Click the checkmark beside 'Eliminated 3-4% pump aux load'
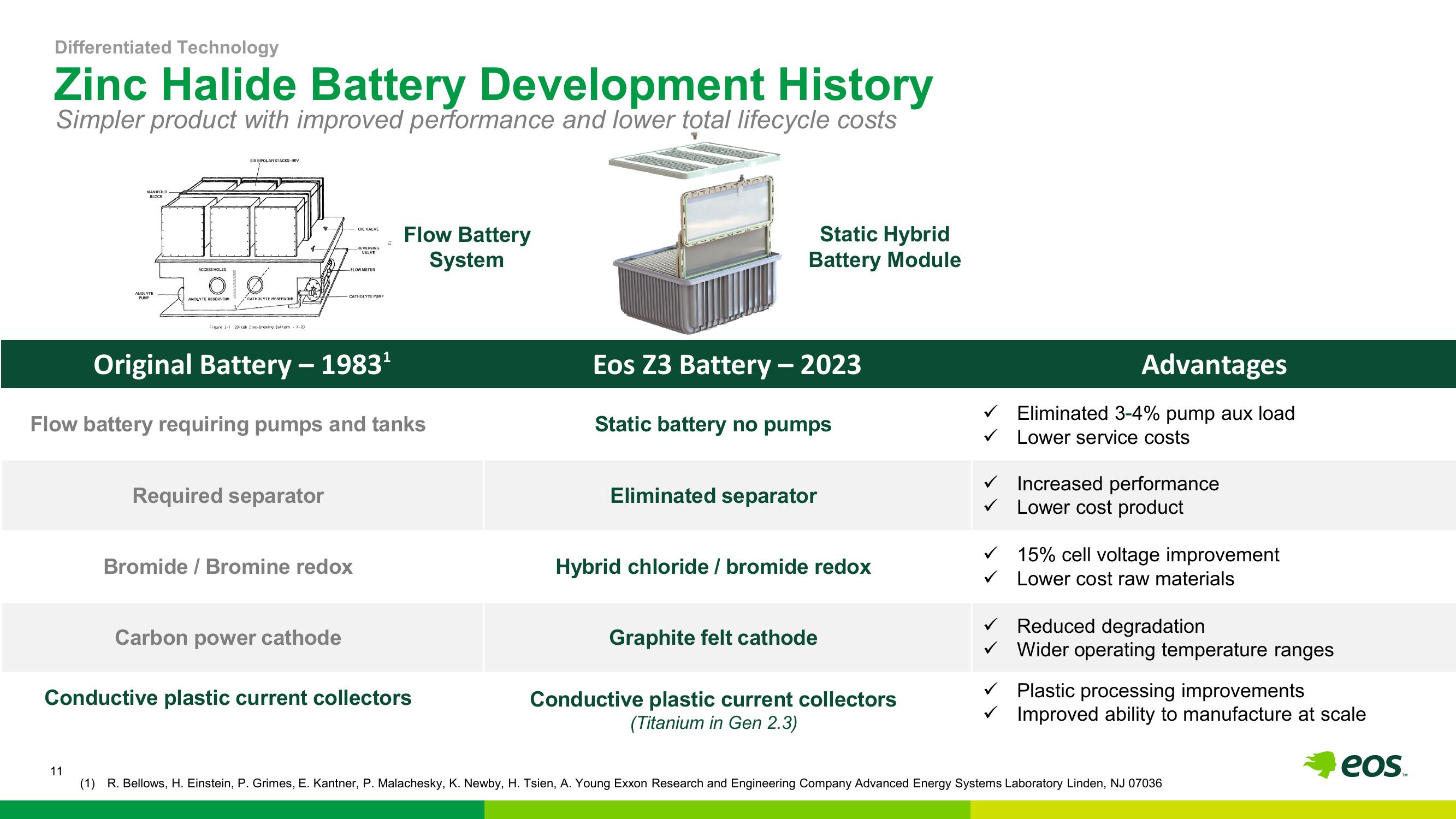Screen dimensions: 1456x819 990,412
